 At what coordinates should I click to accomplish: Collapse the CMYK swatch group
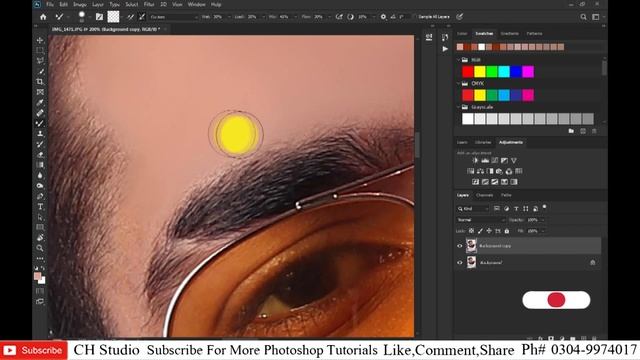(458, 83)
